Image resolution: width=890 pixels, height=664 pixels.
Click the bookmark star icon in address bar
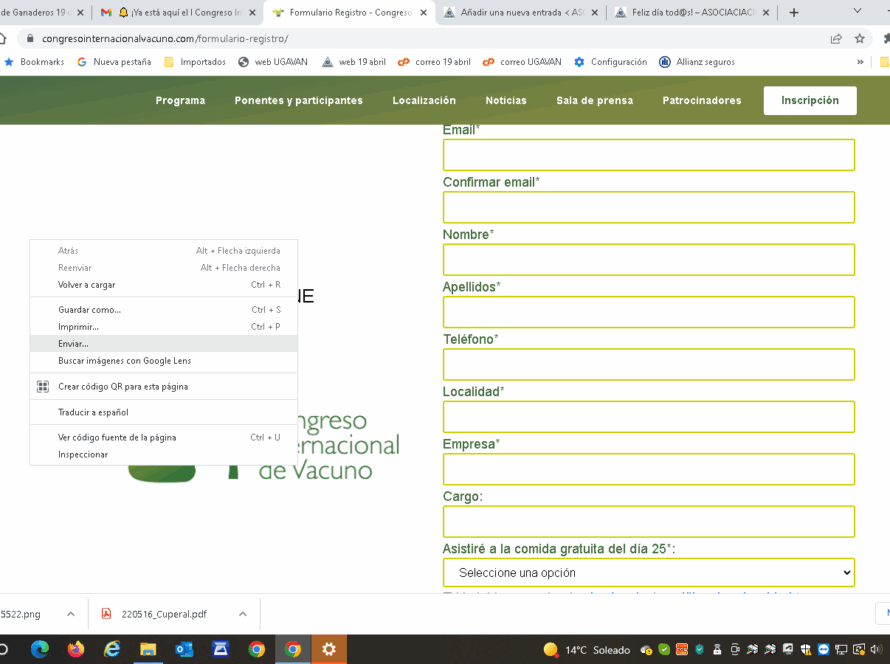859,38
